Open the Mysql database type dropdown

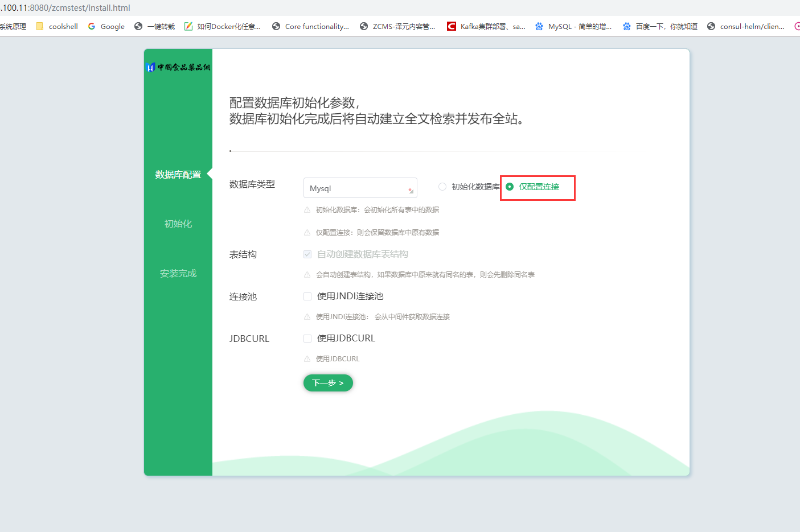[x=360, y=188]
